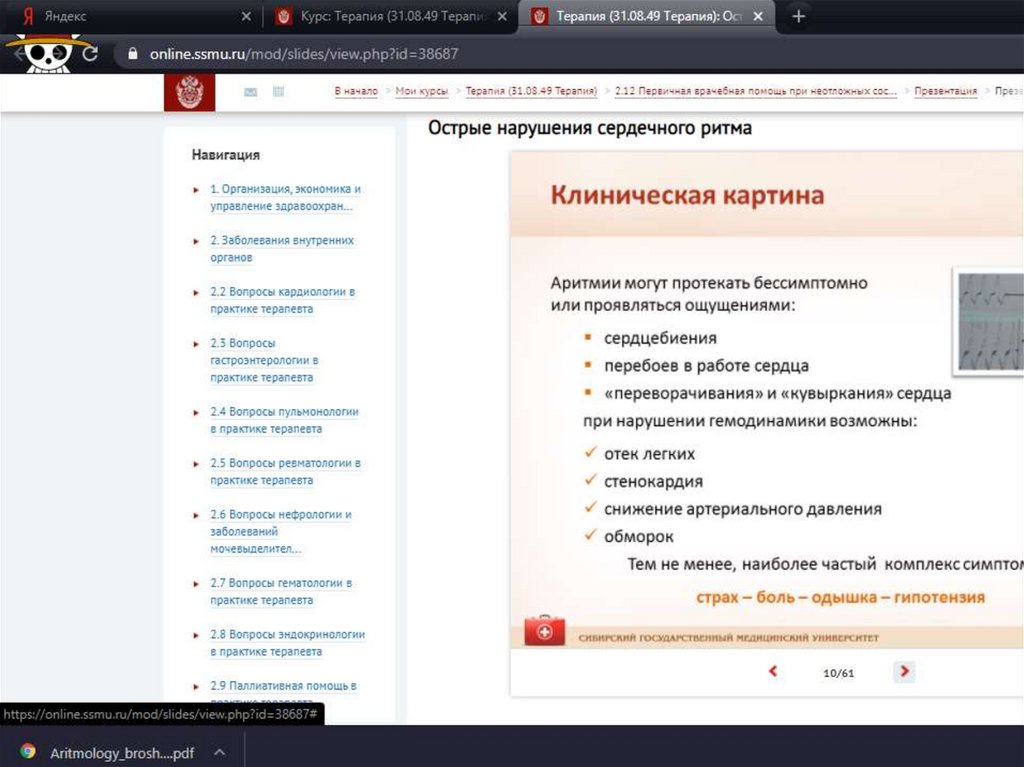Open the Презентация breadcrumb link
The height and width of the screenshot is (767, 1024).
pos(946,91)
